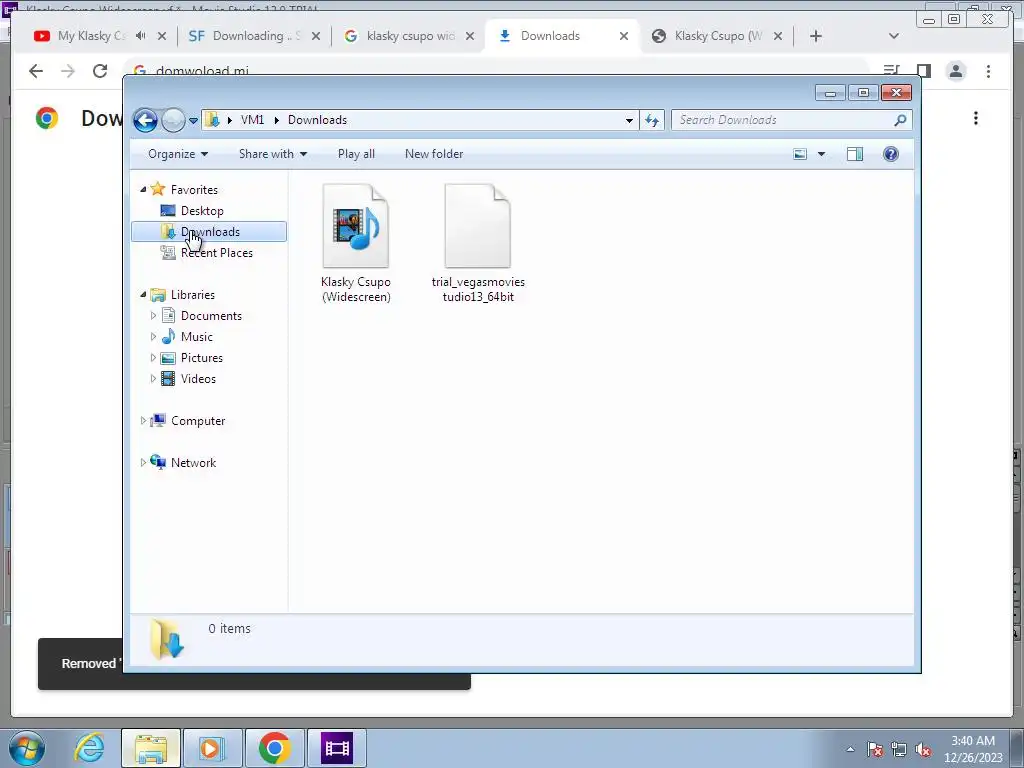Click the change view icon
This screenshot has width=1024, height=768.
point(800,154)
